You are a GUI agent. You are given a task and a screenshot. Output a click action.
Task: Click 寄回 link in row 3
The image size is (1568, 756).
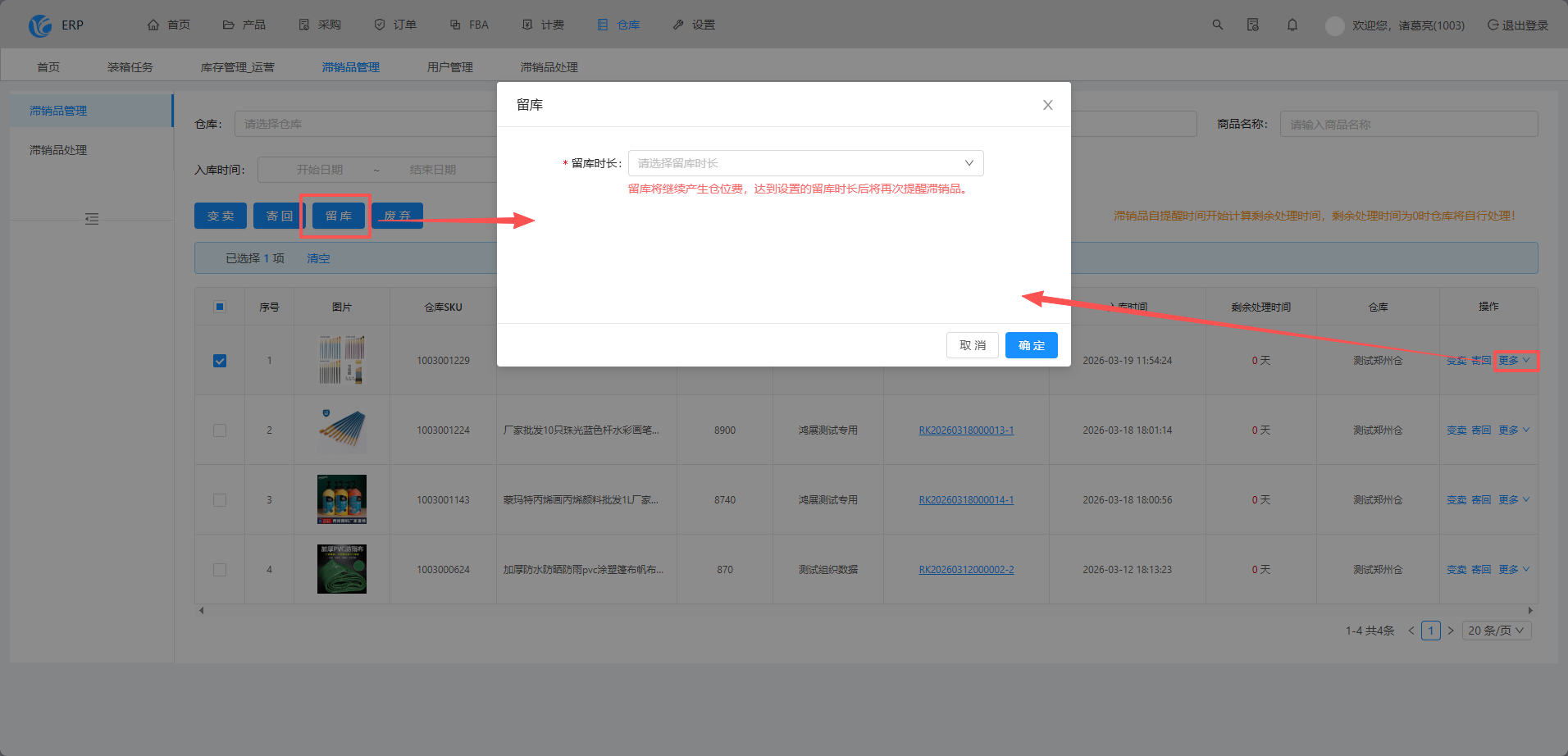(x=1481, y=500)
